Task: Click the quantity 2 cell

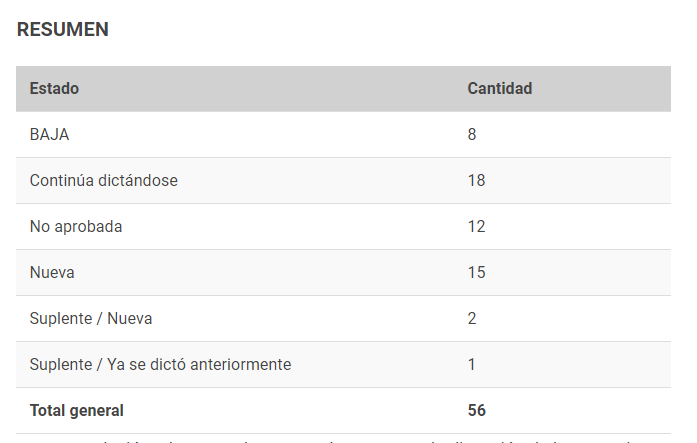Action: [472, 319]
